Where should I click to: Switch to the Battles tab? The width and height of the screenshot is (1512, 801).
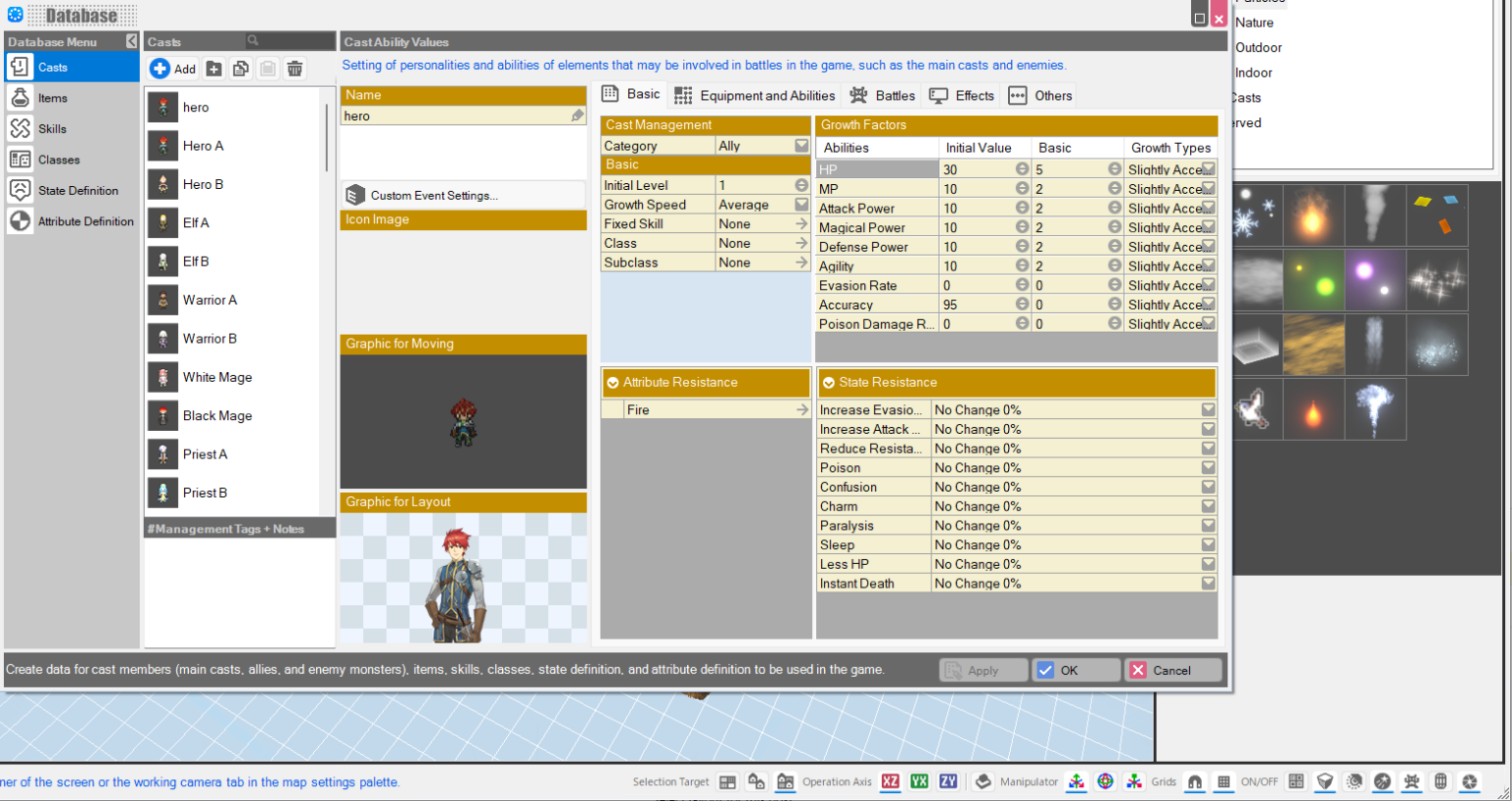pos(882,94)
